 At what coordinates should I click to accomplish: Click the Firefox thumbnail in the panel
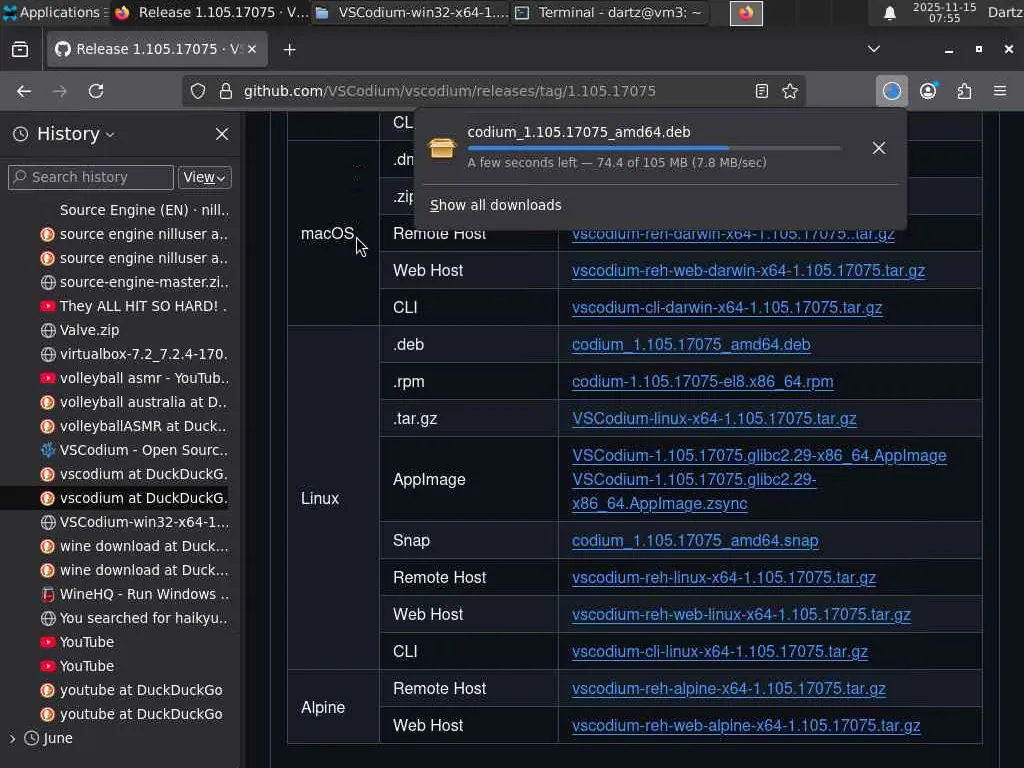pos(746,13)
